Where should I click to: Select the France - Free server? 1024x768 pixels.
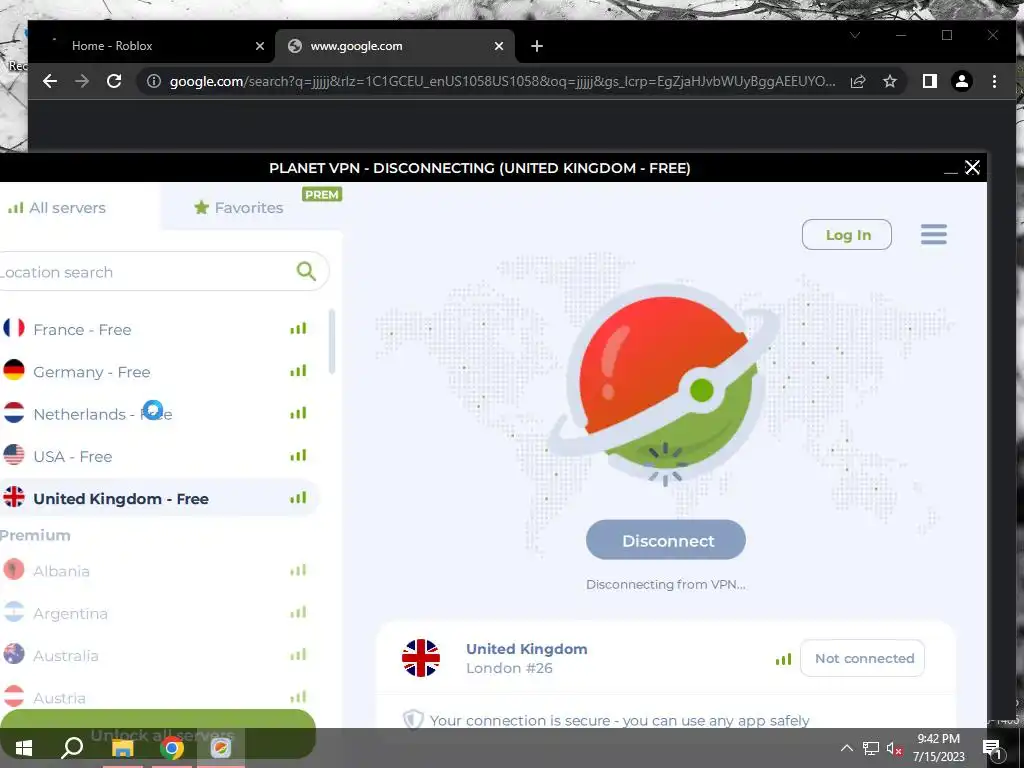[159, 329]
